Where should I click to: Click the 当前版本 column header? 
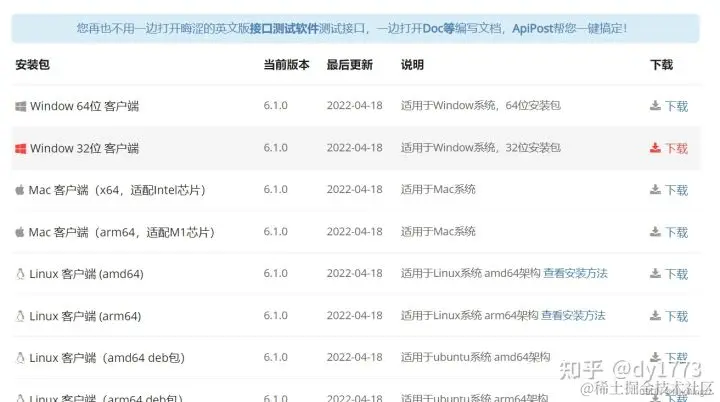[x=287, y=65]
